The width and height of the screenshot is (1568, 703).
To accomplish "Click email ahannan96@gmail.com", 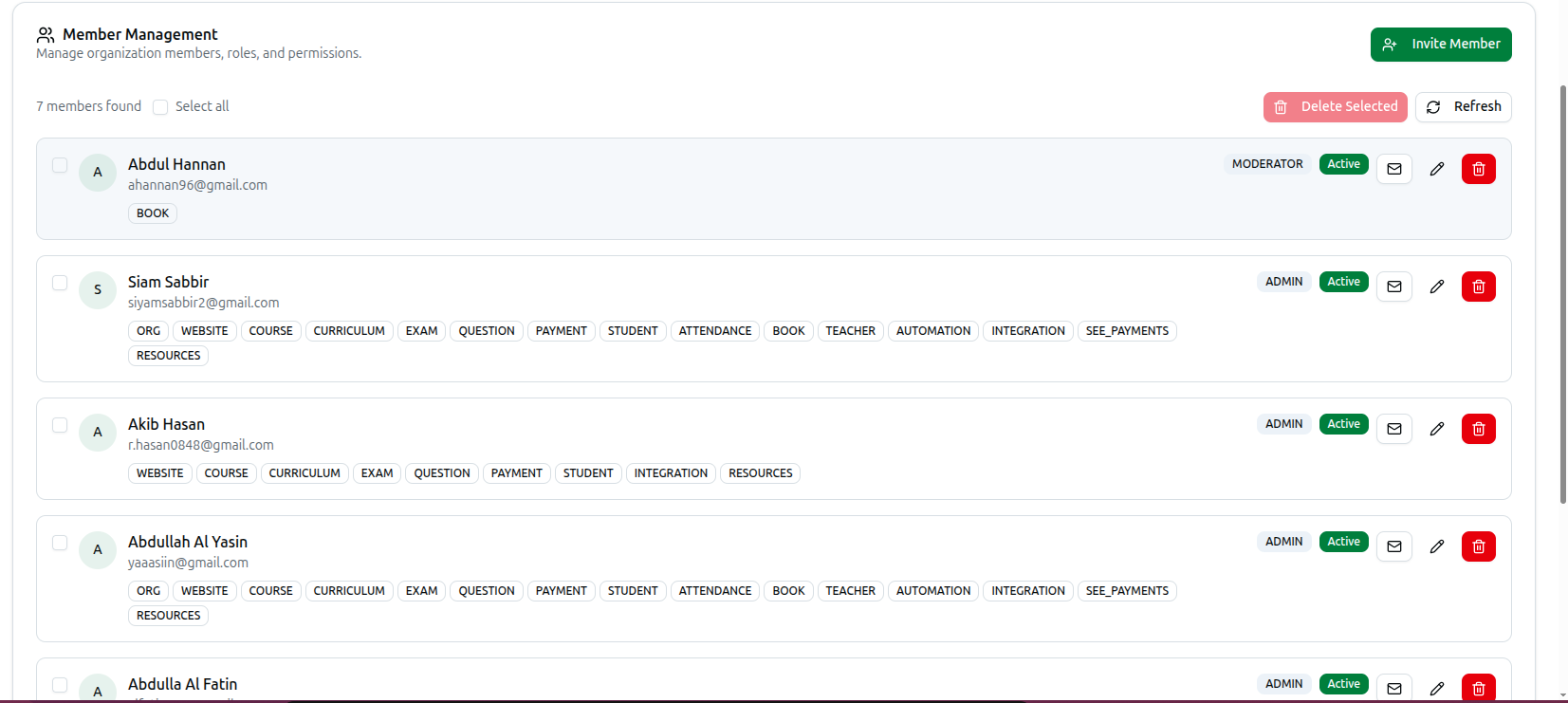I will pyautogui.click(x=197, y=185).
